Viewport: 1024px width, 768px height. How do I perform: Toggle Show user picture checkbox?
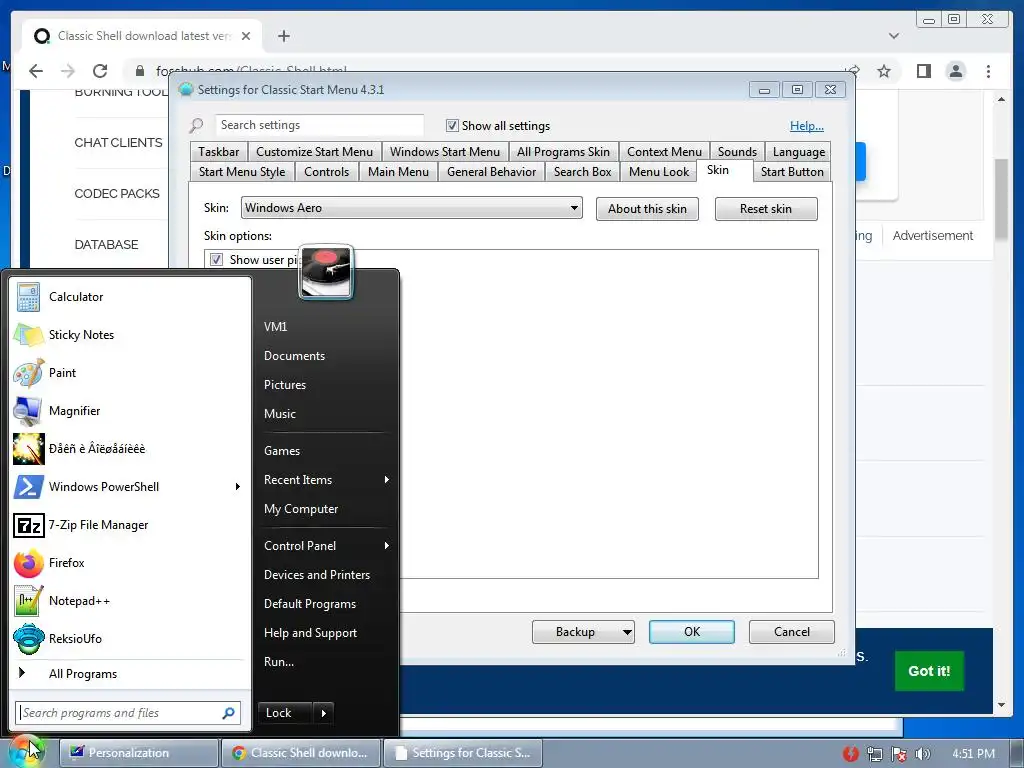216,259
